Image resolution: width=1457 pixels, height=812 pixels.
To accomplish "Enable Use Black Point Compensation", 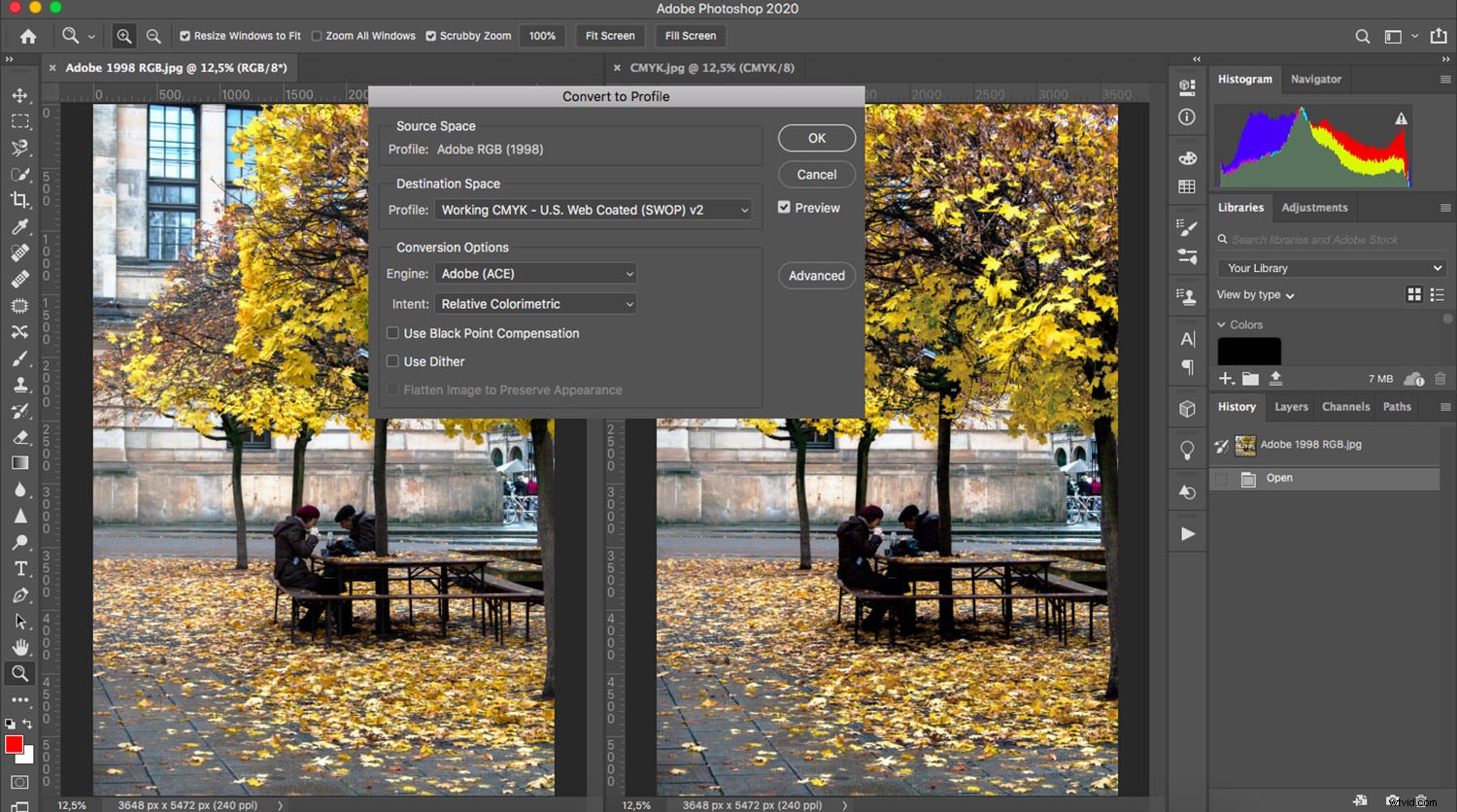I will click(x=392, y=332).
